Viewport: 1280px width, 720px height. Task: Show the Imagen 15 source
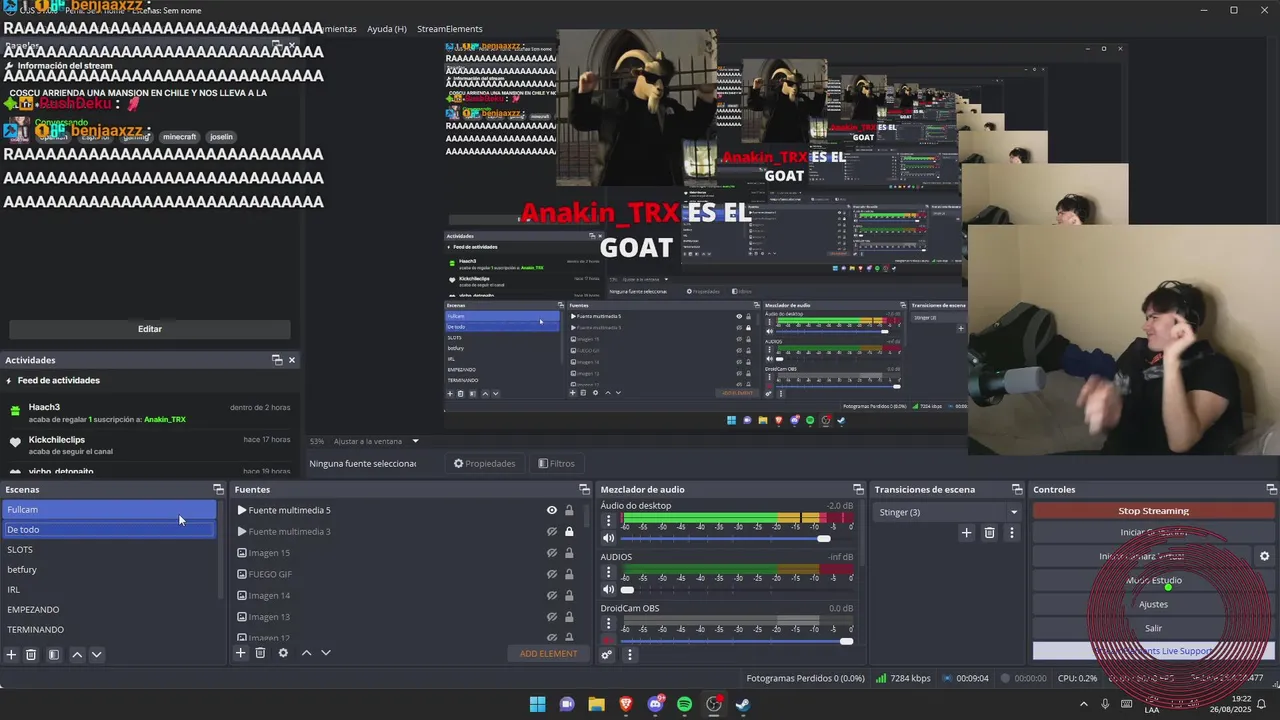tap(552, 553)
